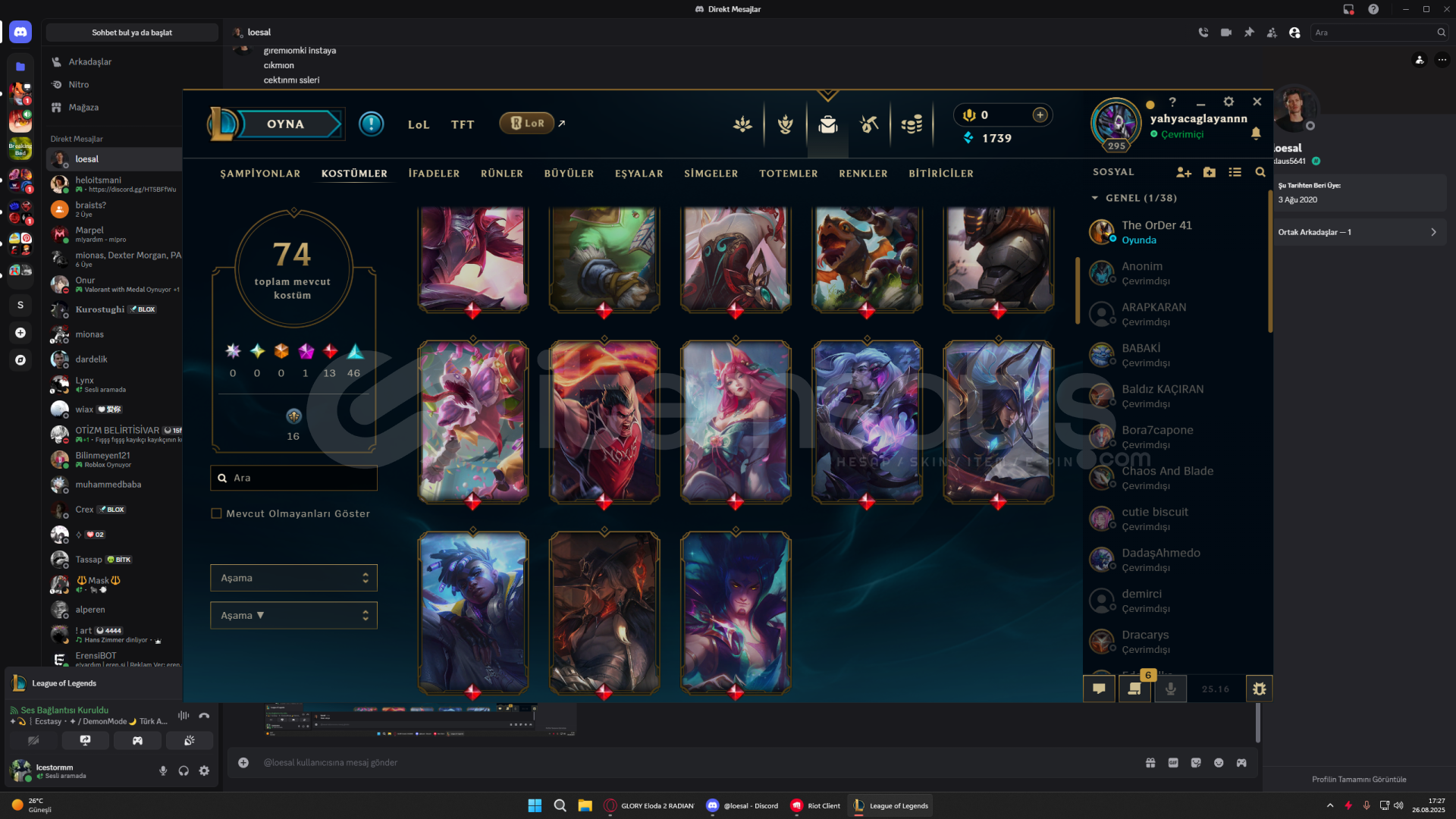Toggle the League voice microphone button

[x=1171, y=689]
